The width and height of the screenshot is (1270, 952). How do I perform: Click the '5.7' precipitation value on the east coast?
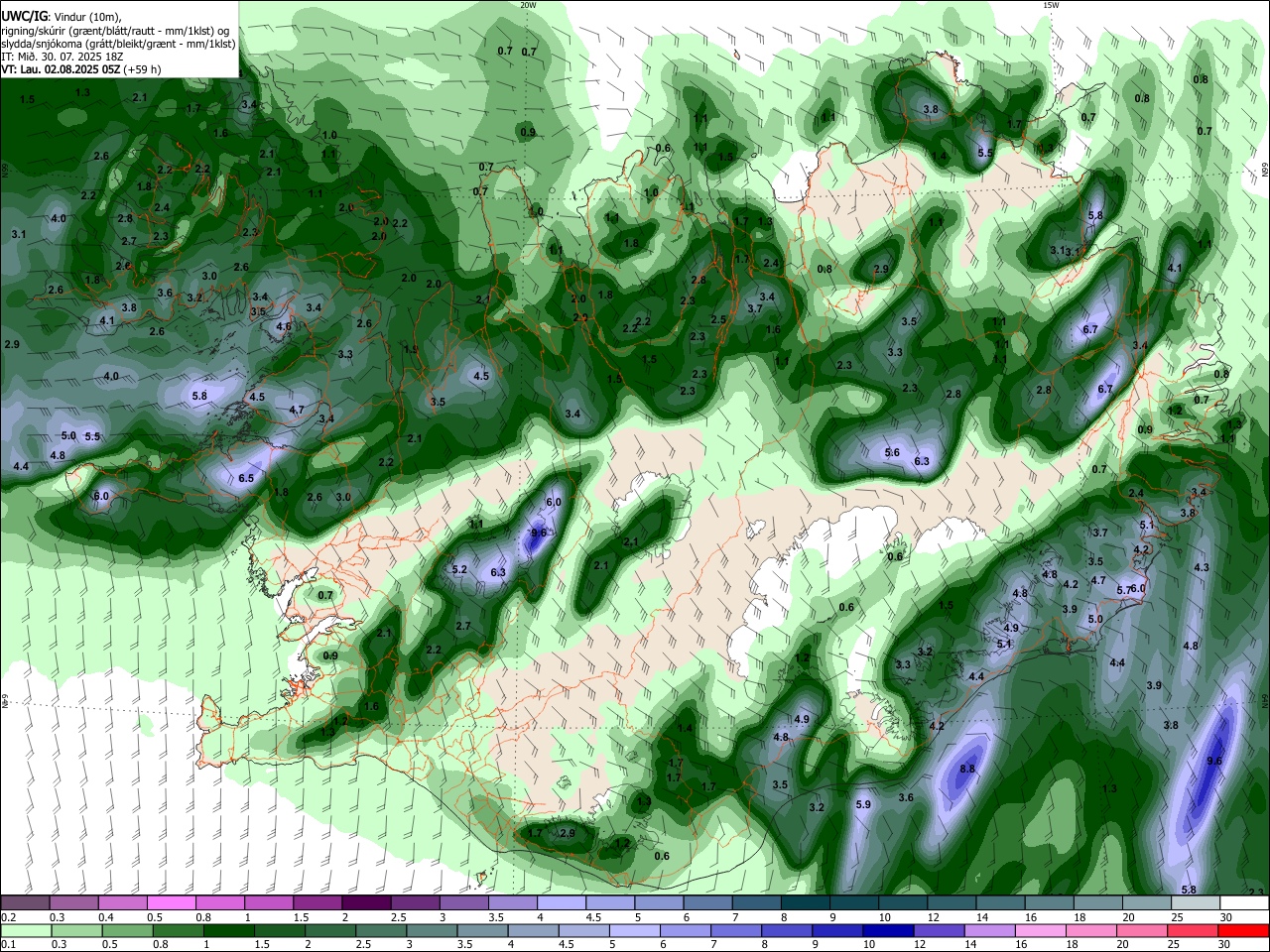1123,590
